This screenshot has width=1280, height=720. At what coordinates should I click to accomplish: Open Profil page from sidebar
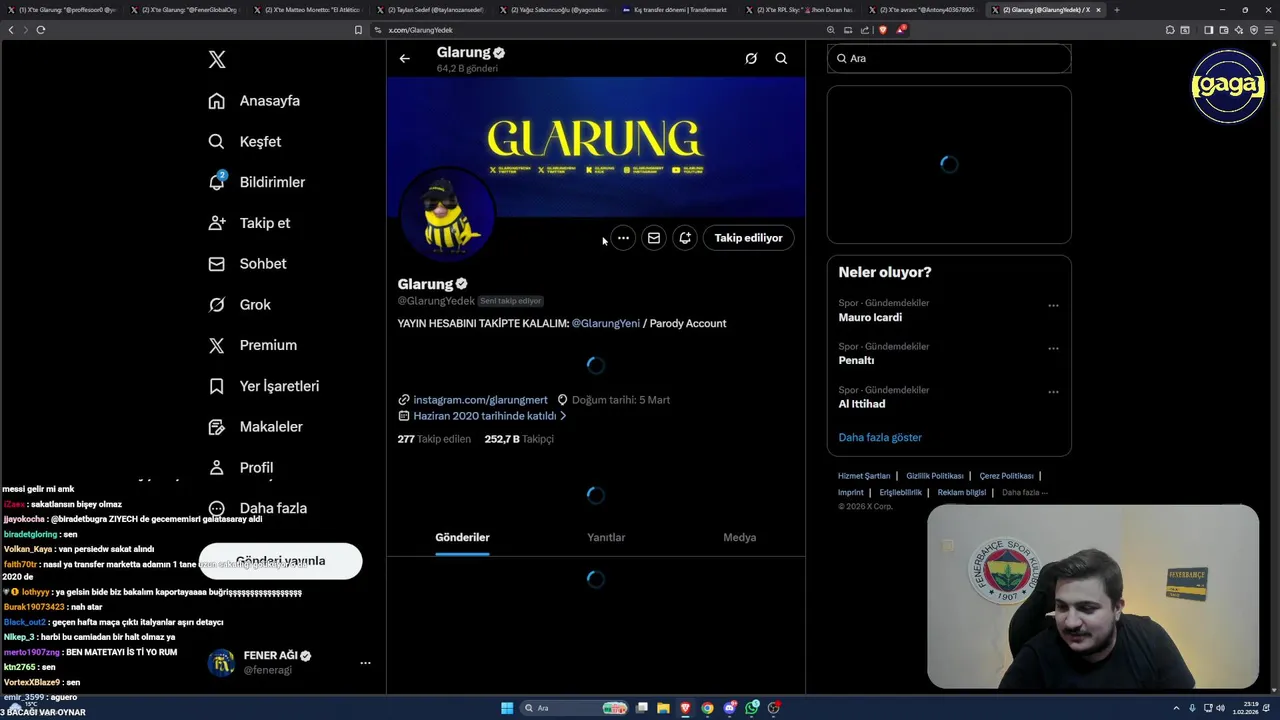[240, 467]
